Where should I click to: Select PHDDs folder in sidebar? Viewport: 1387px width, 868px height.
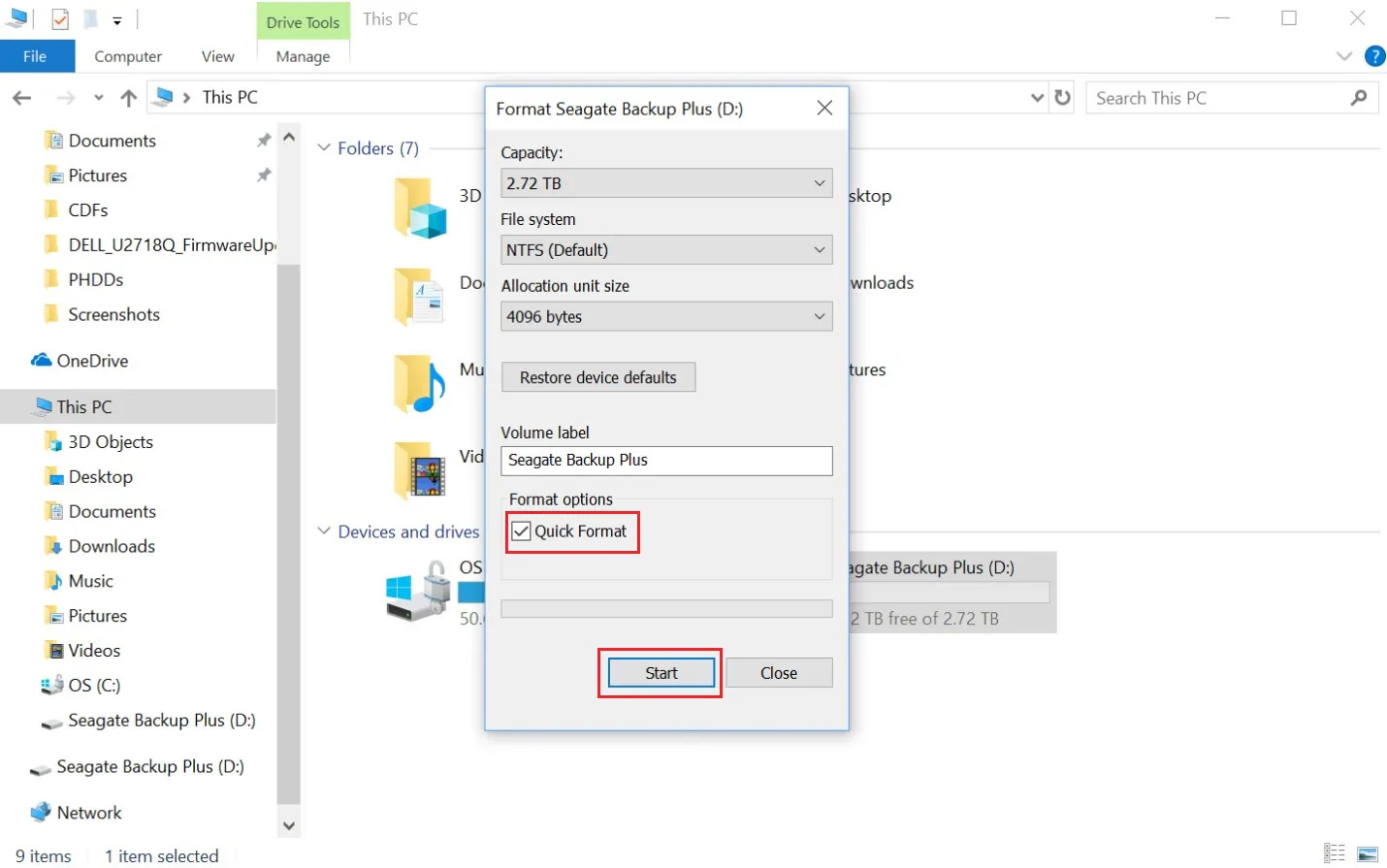coord(84,280)
